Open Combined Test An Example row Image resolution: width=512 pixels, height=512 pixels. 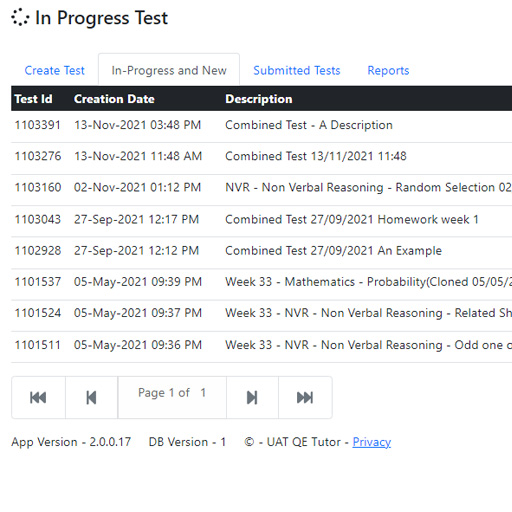[x=262, y=251]
